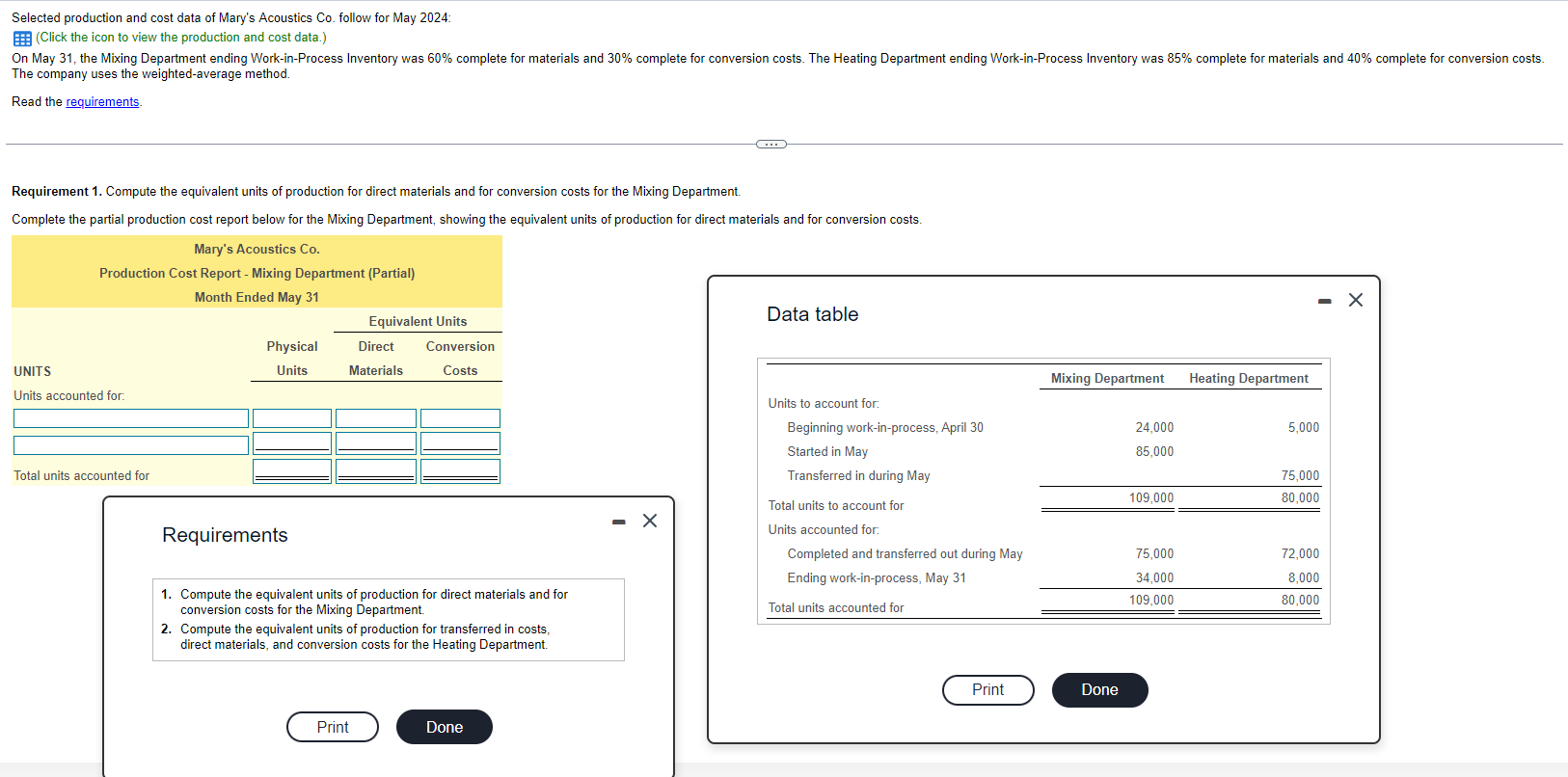This screenshot has width=1568, height=777.
Task: Click the 'Equivalent Units' header in the report
Action: 418,322
